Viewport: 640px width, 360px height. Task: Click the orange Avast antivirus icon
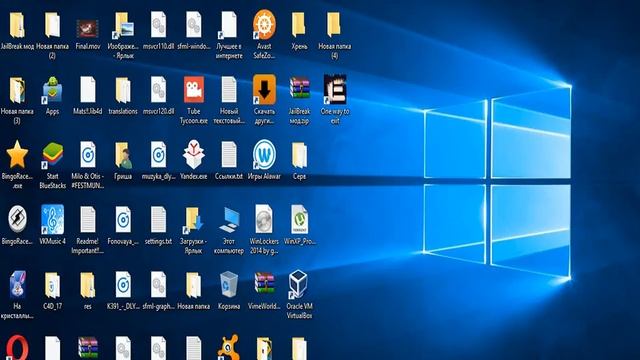click(229, 348)
